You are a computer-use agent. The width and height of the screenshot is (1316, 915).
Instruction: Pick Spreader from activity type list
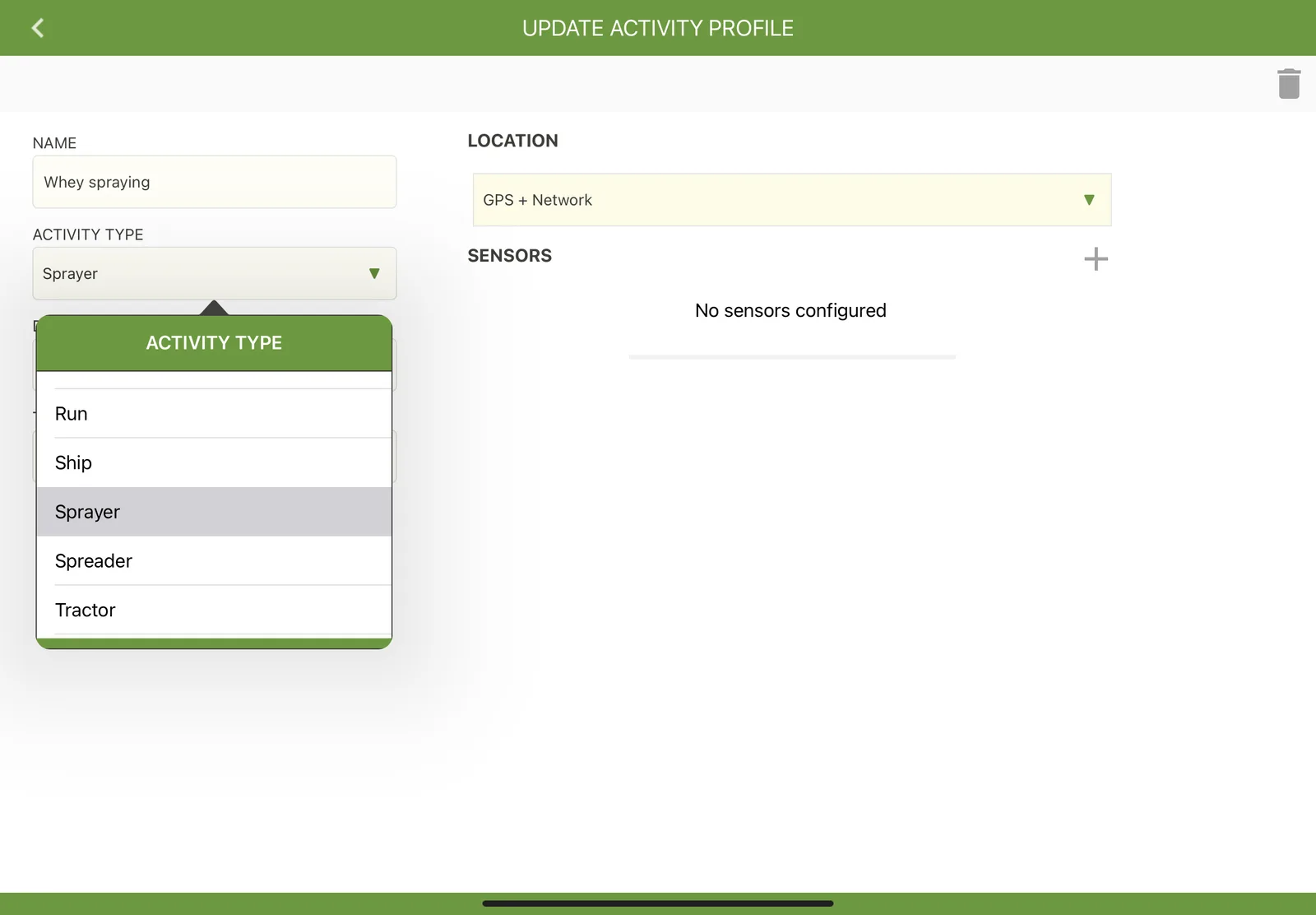coord(214,561)
